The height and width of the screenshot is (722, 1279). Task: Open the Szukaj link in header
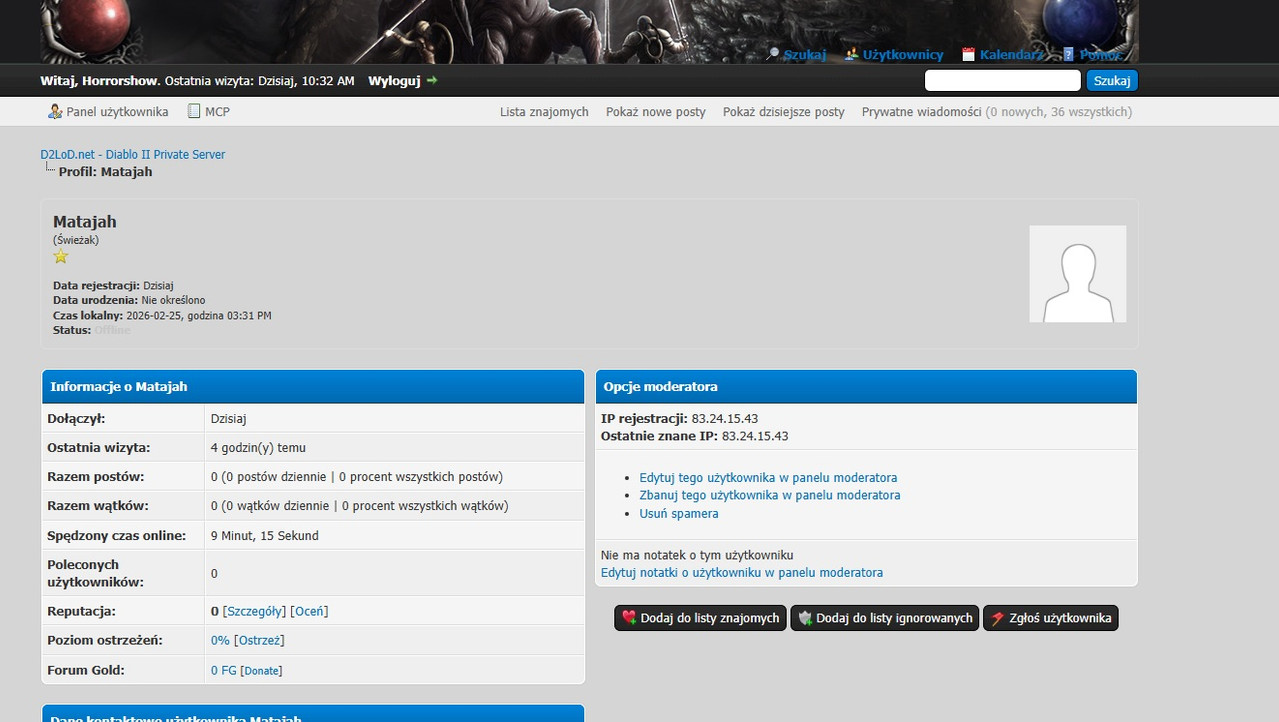coord(805,55)
